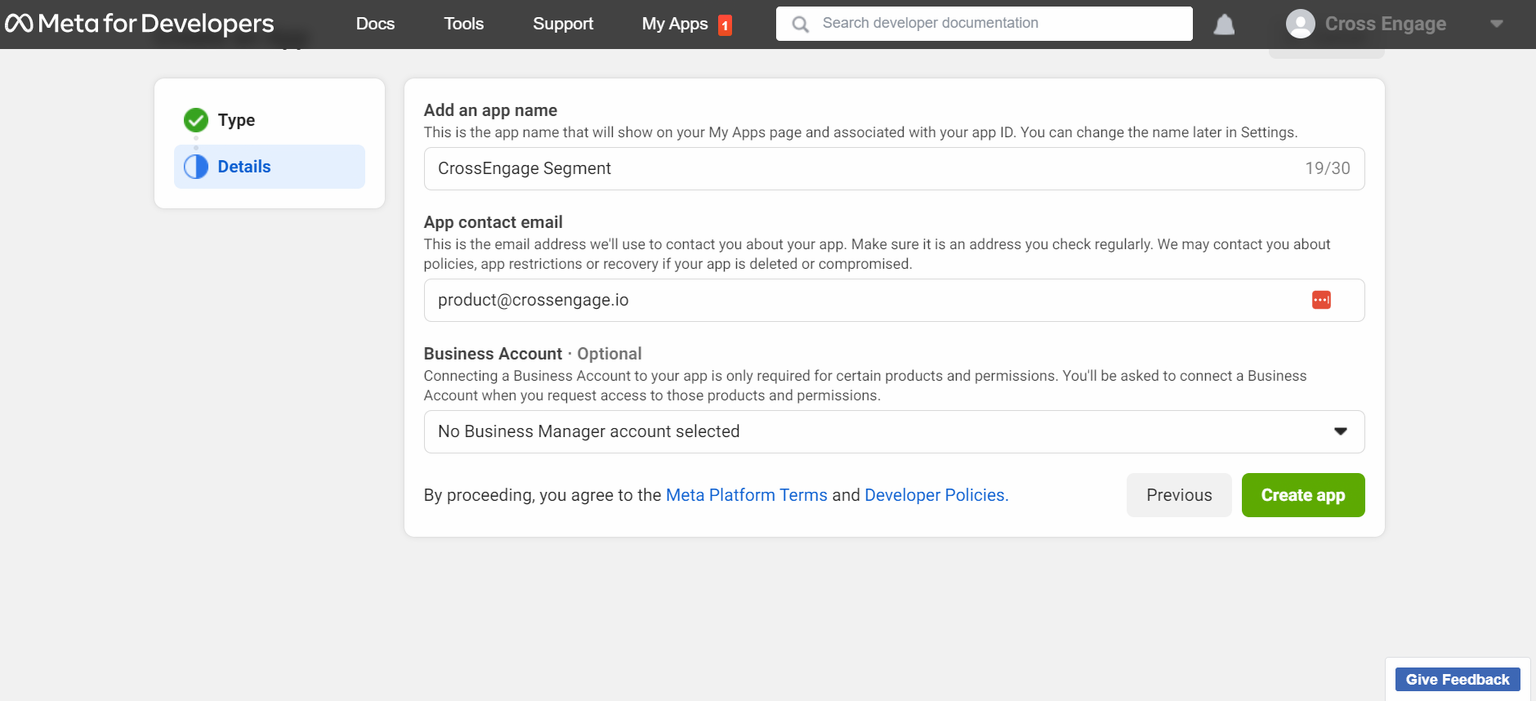Open the Business Manager account dropdown

pos(894,432)
